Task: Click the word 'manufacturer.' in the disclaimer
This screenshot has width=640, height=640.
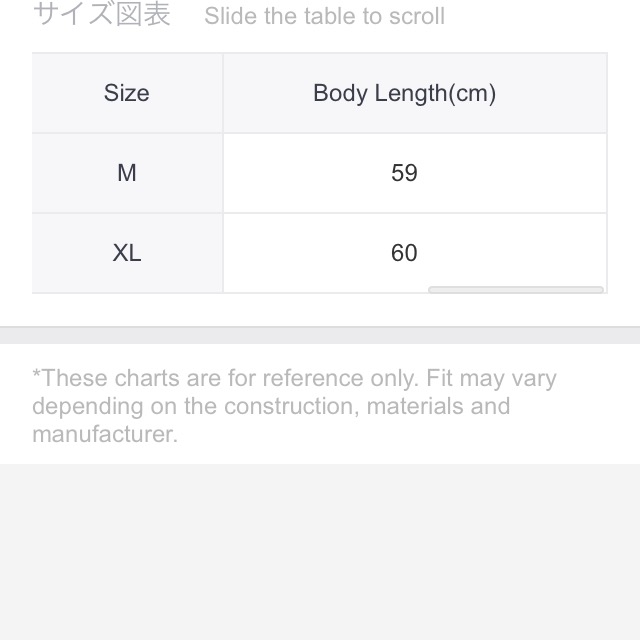Action: 105,434
